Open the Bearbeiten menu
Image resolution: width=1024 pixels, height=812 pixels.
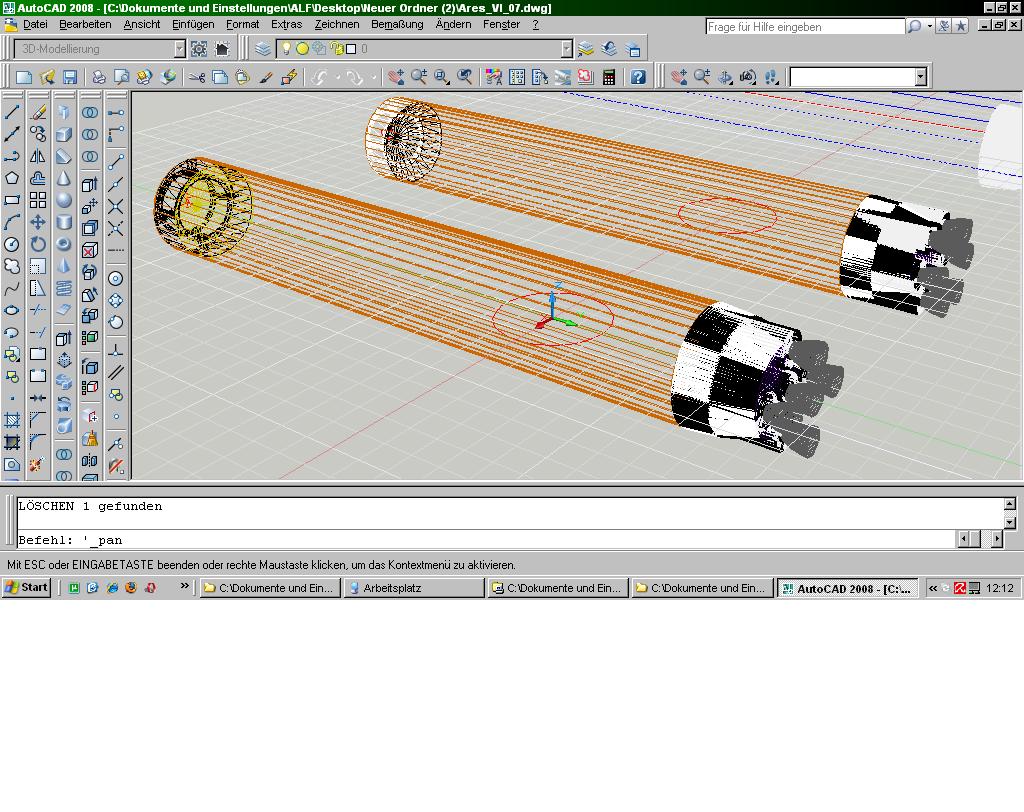point(85,24)
